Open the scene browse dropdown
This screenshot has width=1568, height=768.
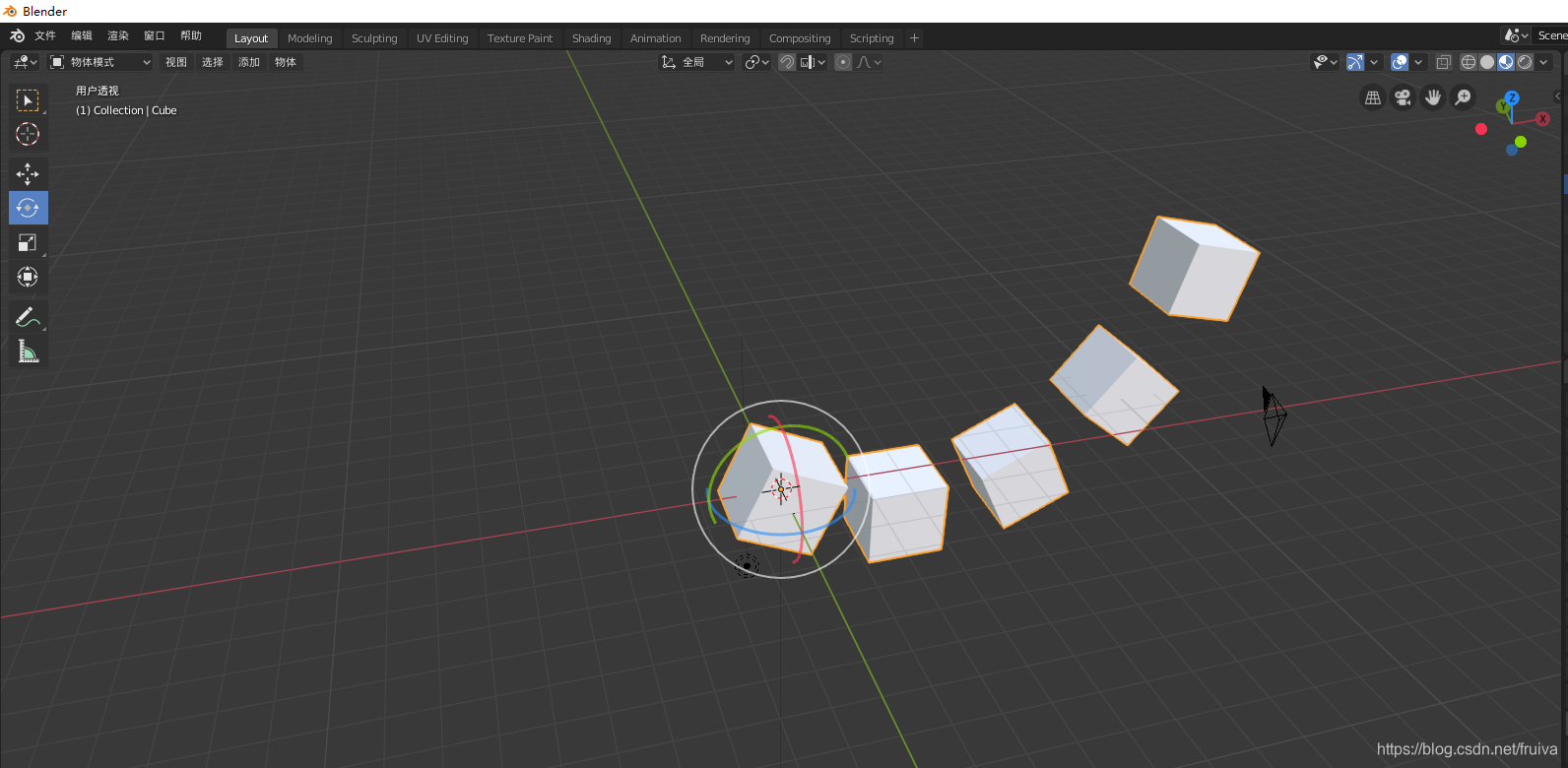tap(1517, 35)
